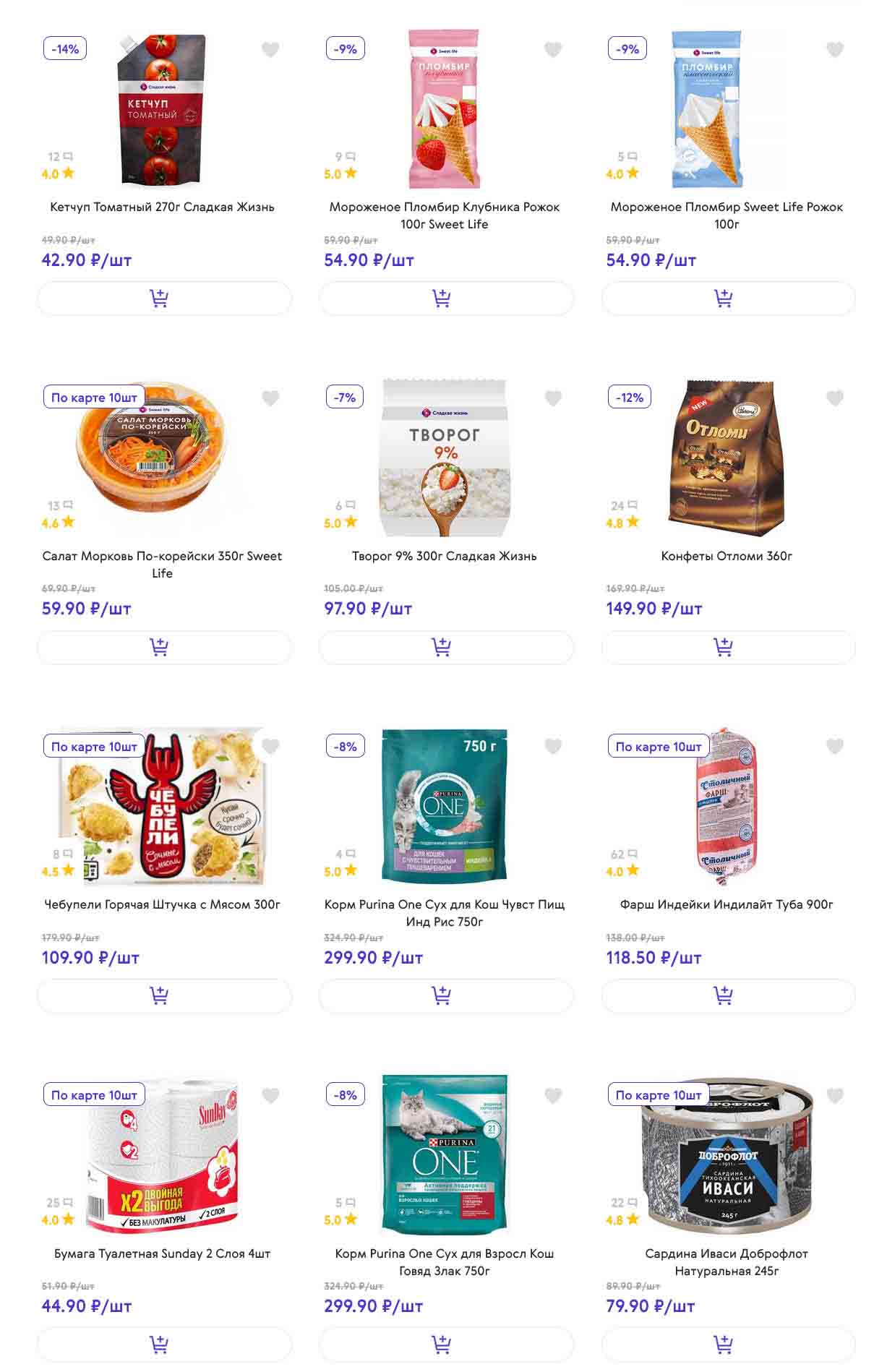The image size is (874, 1372).
Task: Click По карте 10шт badge on Чебупели
Action: coord(94,747)
